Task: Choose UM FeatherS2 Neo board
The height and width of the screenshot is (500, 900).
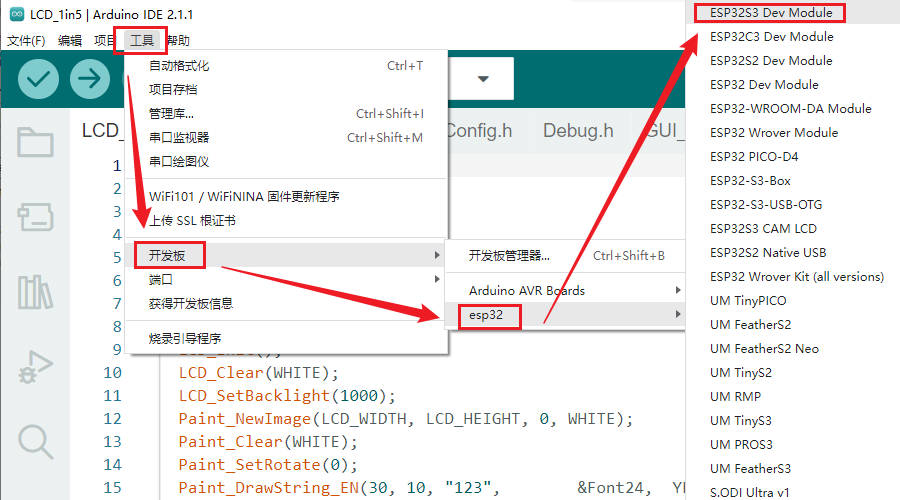Action: click(793, 348)
